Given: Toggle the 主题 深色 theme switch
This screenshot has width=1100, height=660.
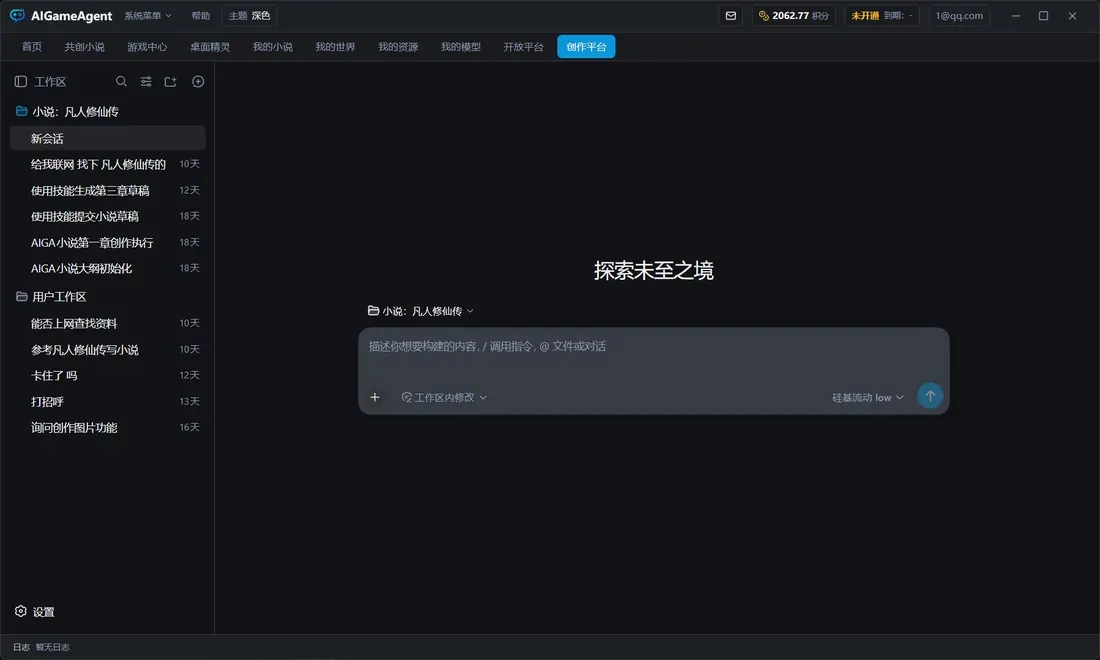Looking at the screenshot, I should tap(249, 15).
